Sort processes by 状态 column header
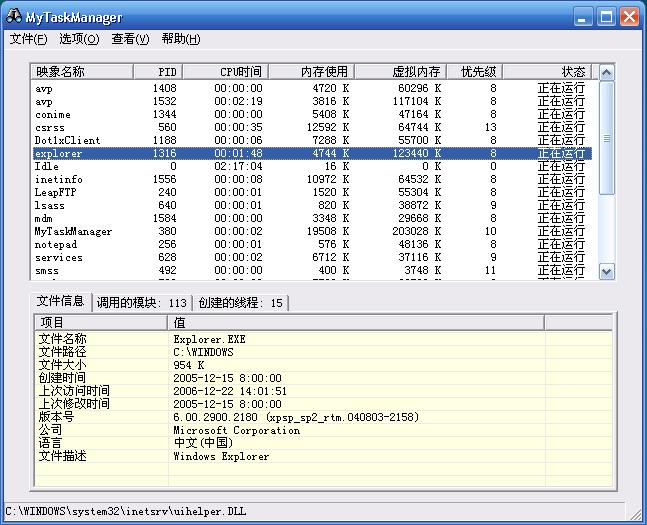 coord(547,72)
